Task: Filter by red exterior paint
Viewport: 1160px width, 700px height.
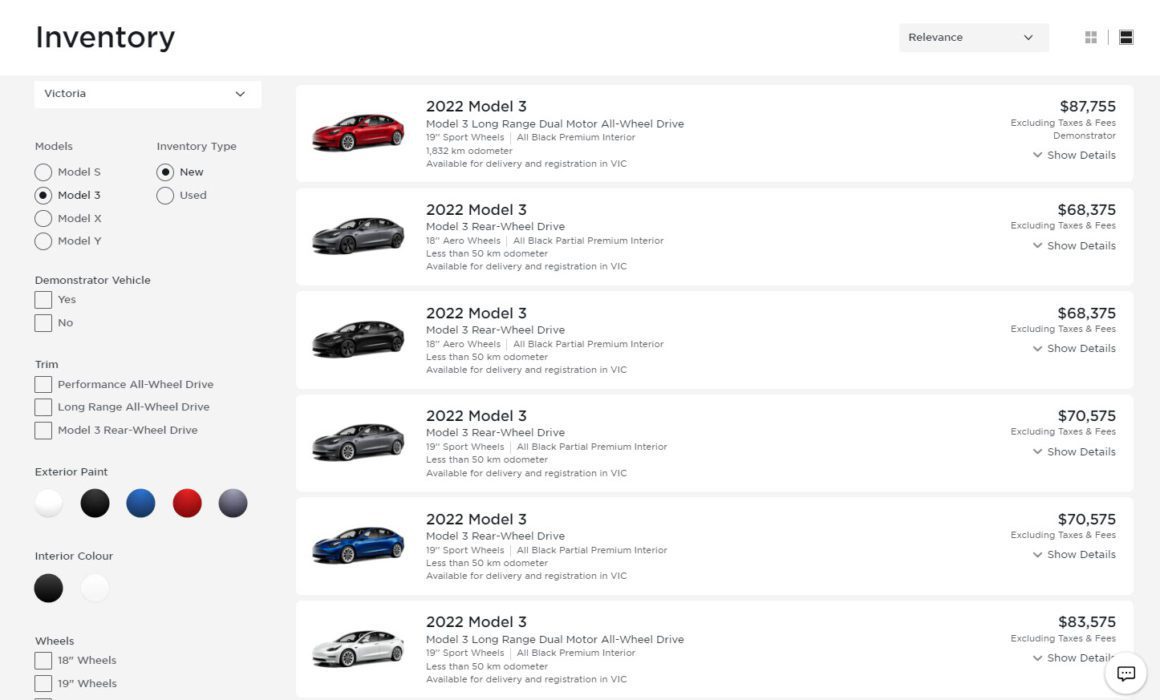Action: coord(187,503)
